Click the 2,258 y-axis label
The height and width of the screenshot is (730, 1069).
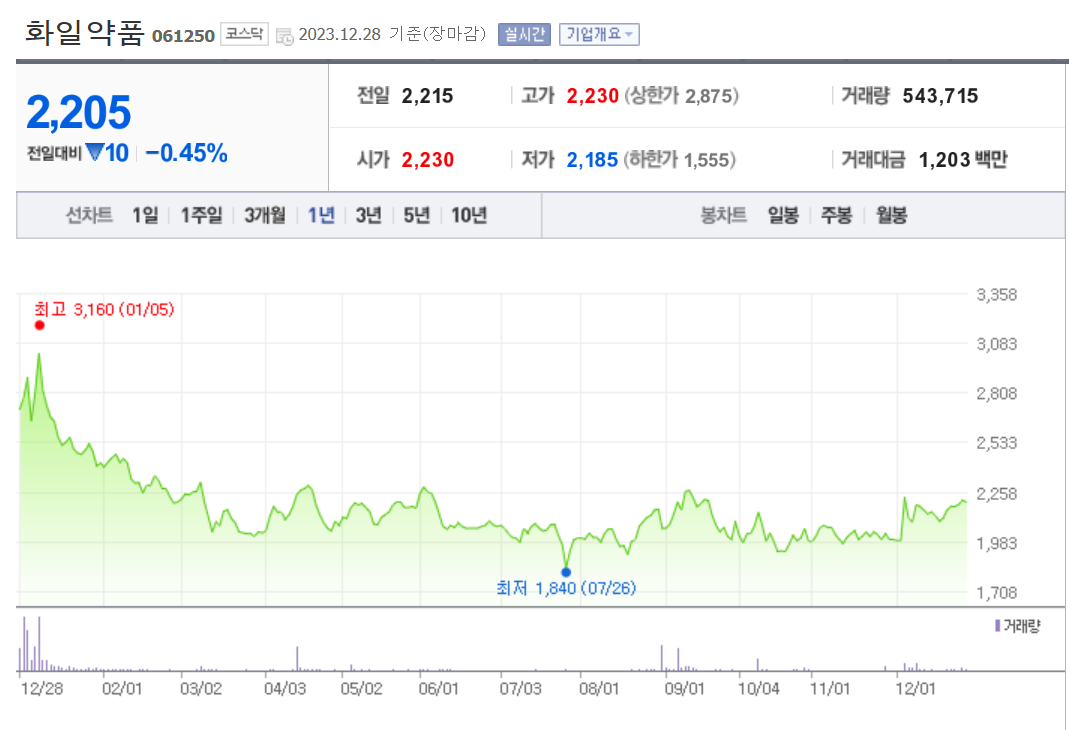996,493
